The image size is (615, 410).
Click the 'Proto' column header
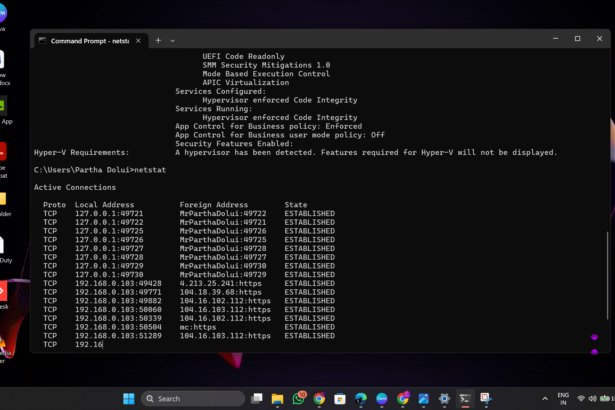(x=54, y=205)
